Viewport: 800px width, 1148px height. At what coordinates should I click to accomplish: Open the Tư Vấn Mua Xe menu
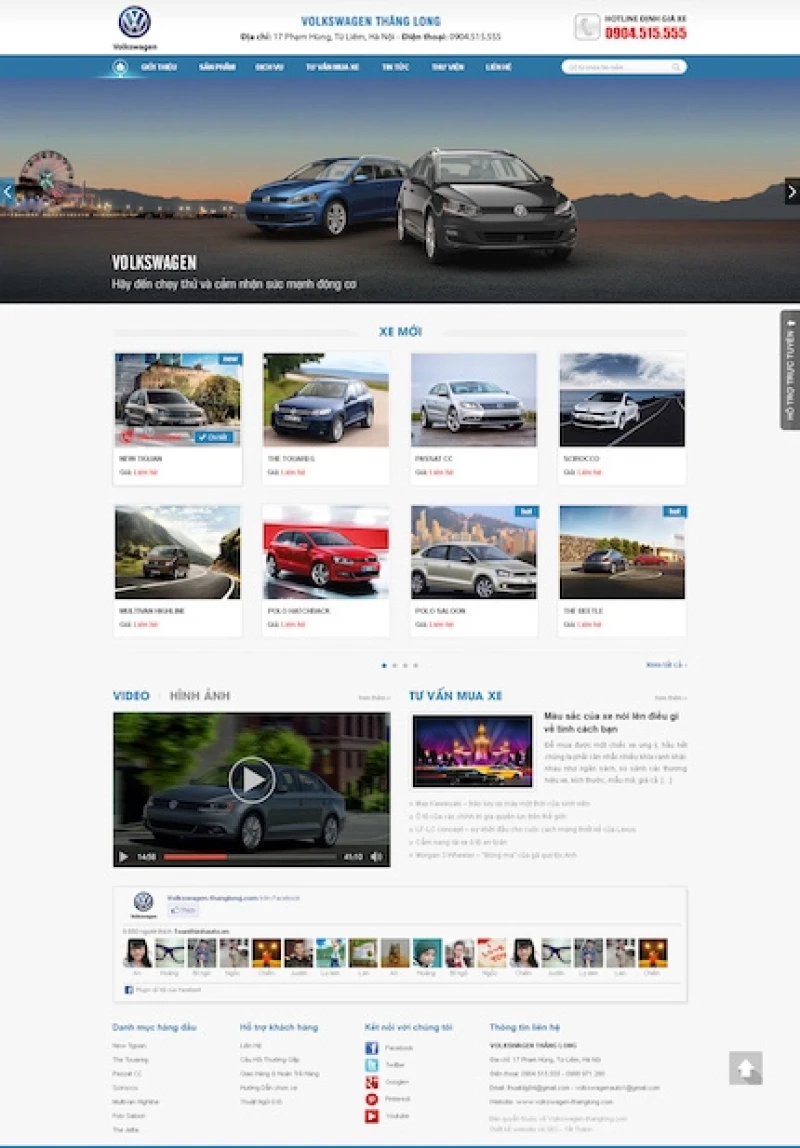(332, 68)
